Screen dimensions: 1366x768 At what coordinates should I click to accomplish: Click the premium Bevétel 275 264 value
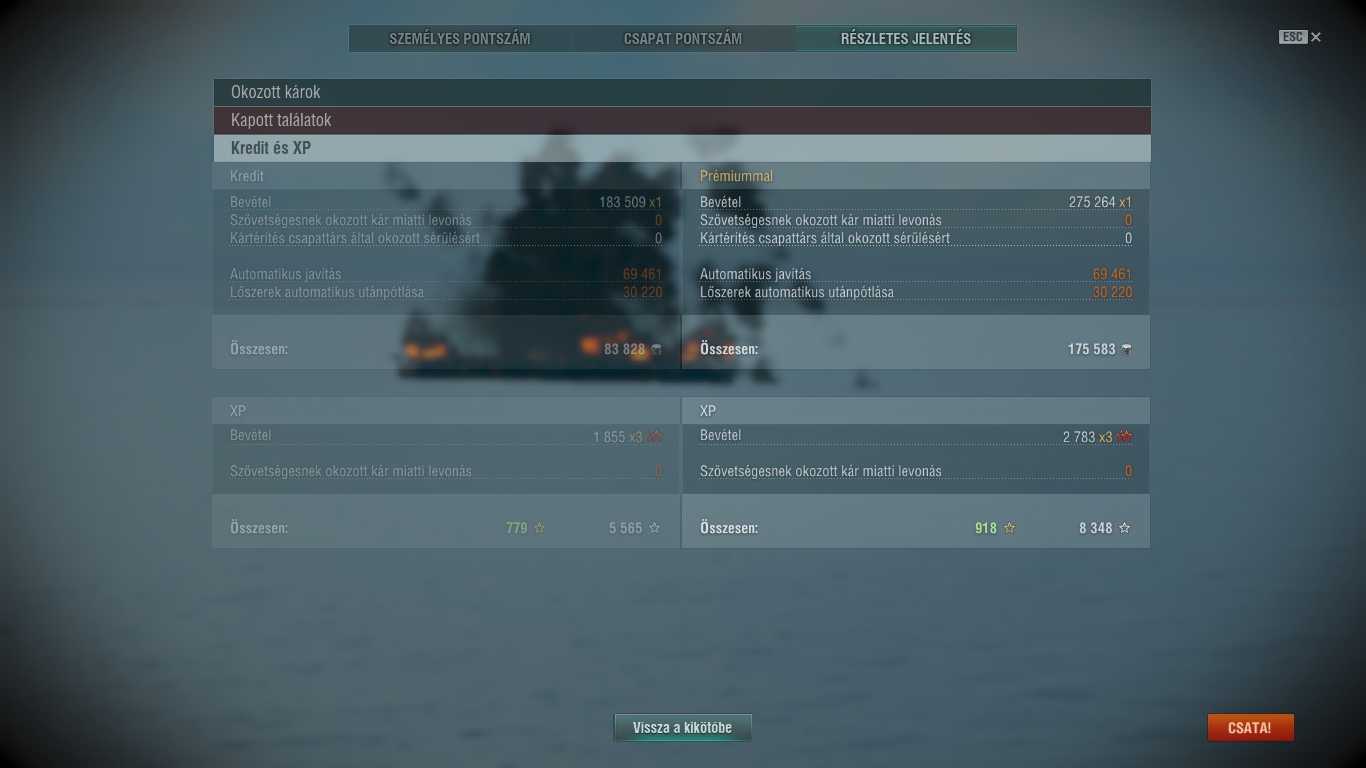tap(1092, 202)
